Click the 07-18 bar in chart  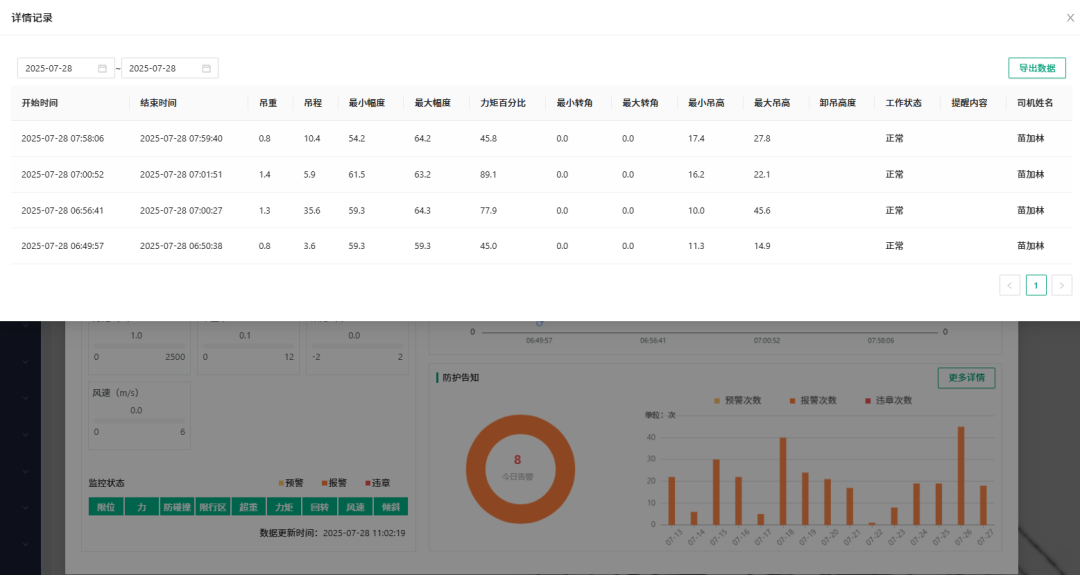(x=782, y=481)
